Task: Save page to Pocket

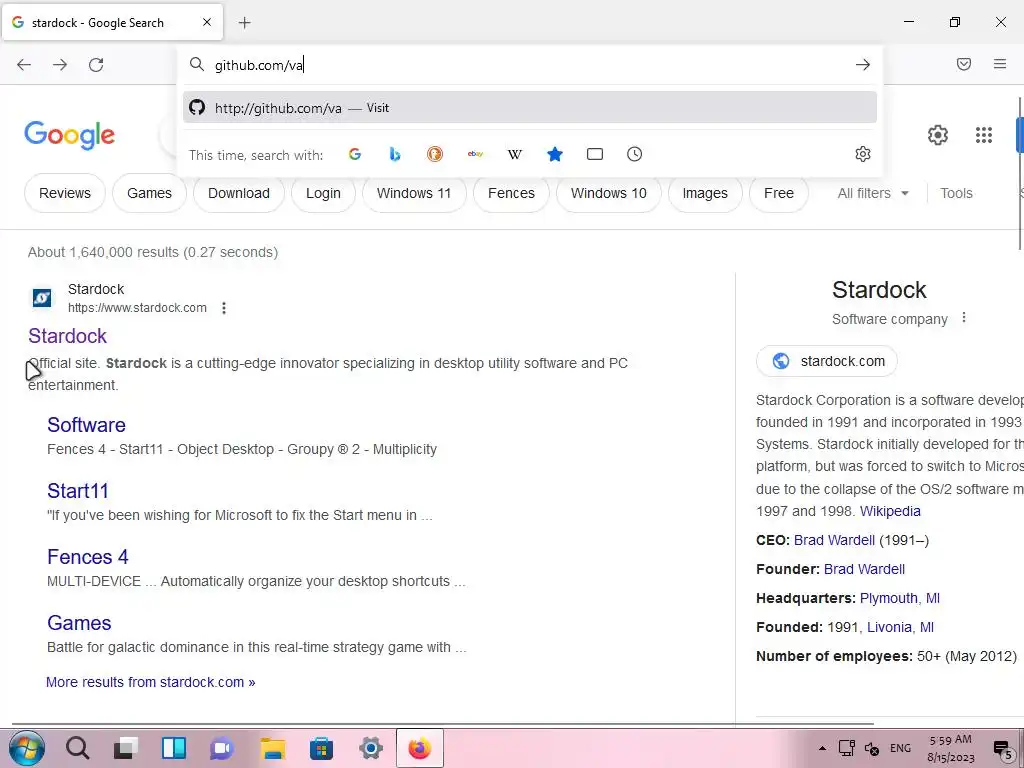Action: point(963,64)
